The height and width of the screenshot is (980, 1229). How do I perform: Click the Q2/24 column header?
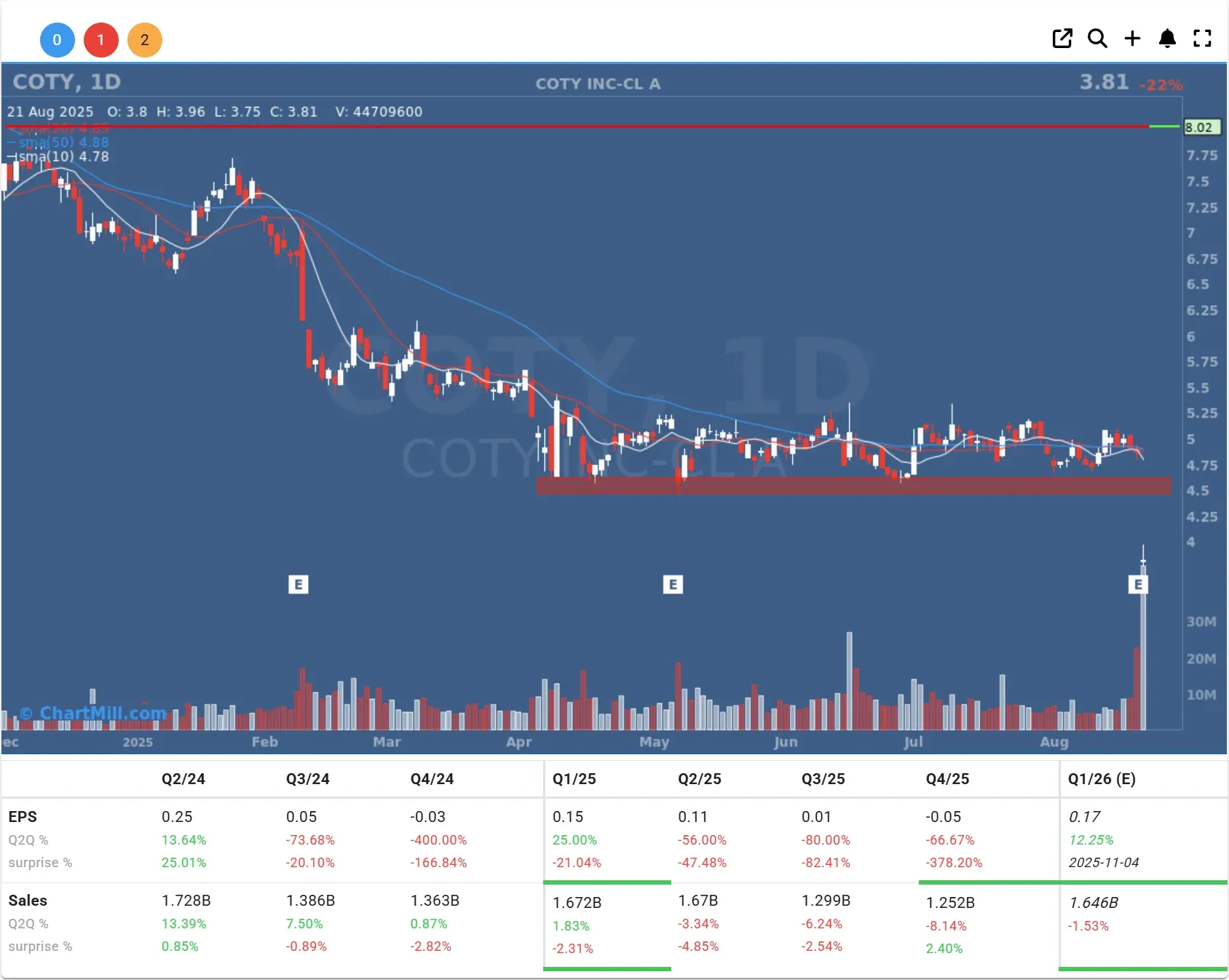(183, 779)
